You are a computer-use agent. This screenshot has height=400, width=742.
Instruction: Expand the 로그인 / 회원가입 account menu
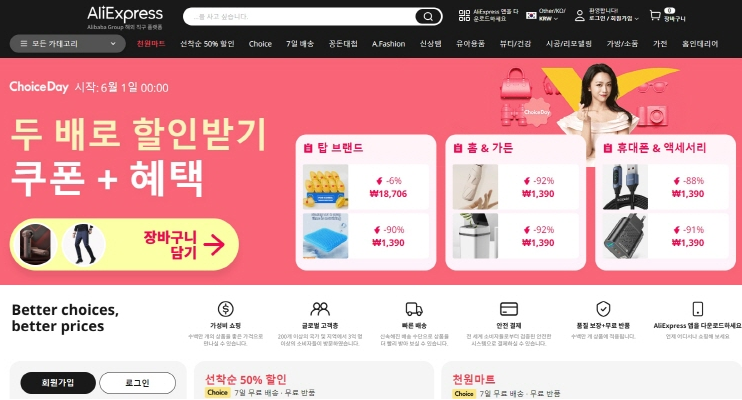click(x=613, y=18)
